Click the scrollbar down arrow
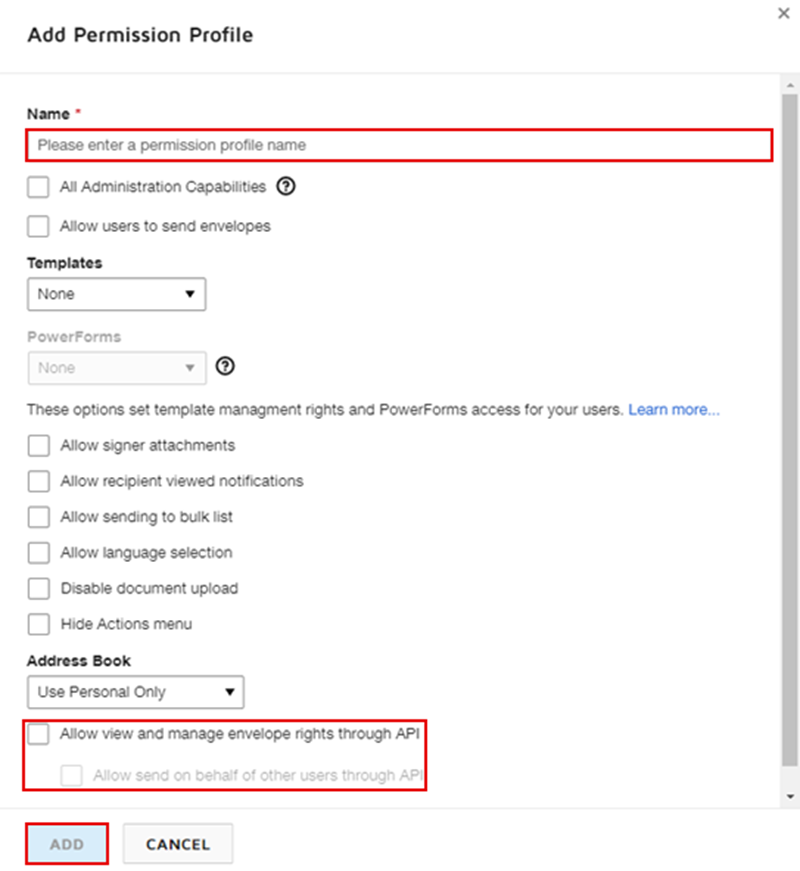The height and width of the screenshot is (871, 800). (790, 797)
